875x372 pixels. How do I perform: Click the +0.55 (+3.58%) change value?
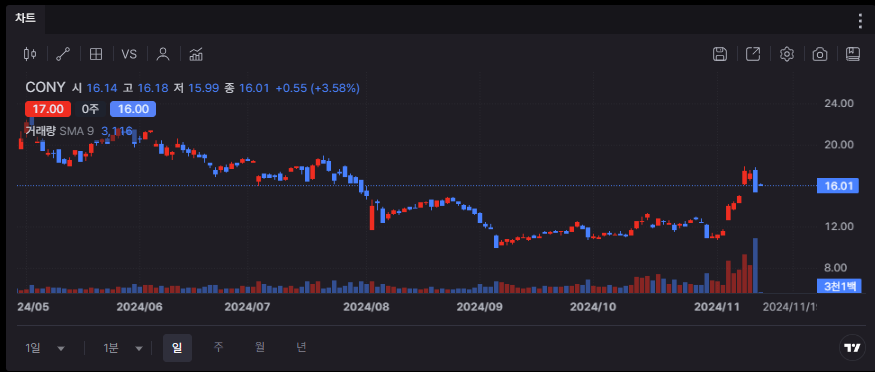pyautogui.click(x=318, y=88)
